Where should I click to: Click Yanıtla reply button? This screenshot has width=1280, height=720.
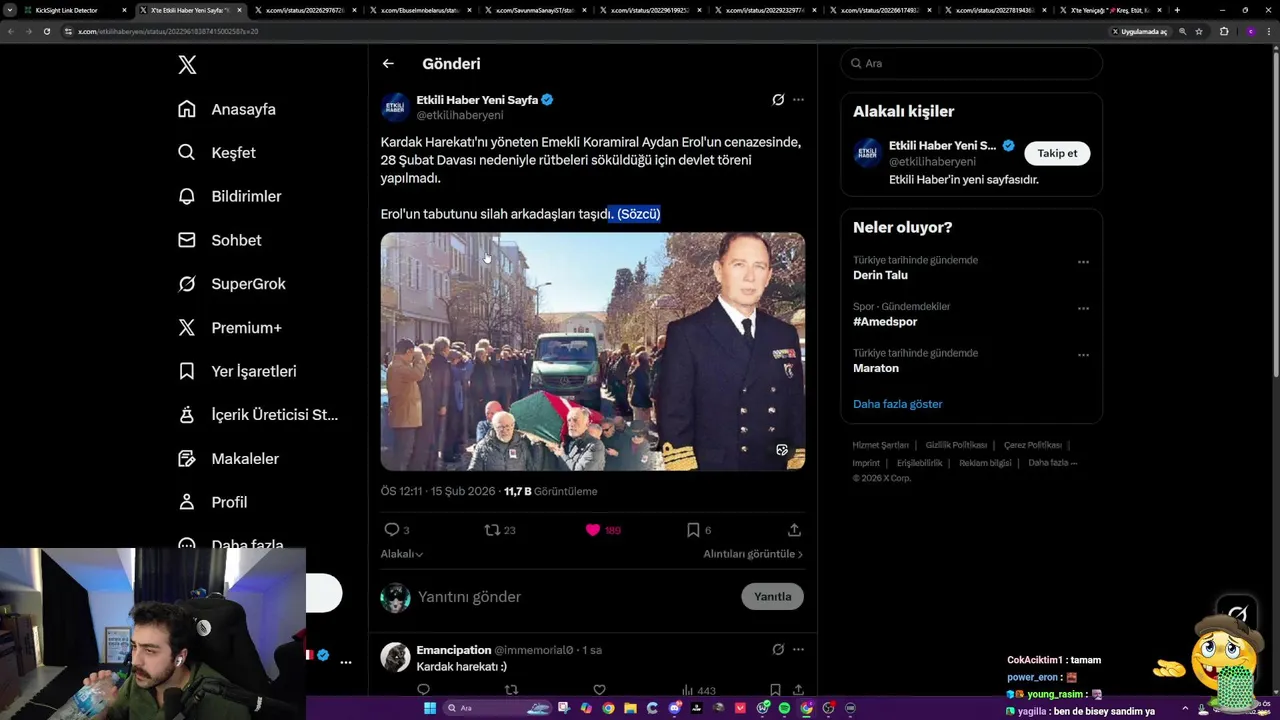[772, 597]
